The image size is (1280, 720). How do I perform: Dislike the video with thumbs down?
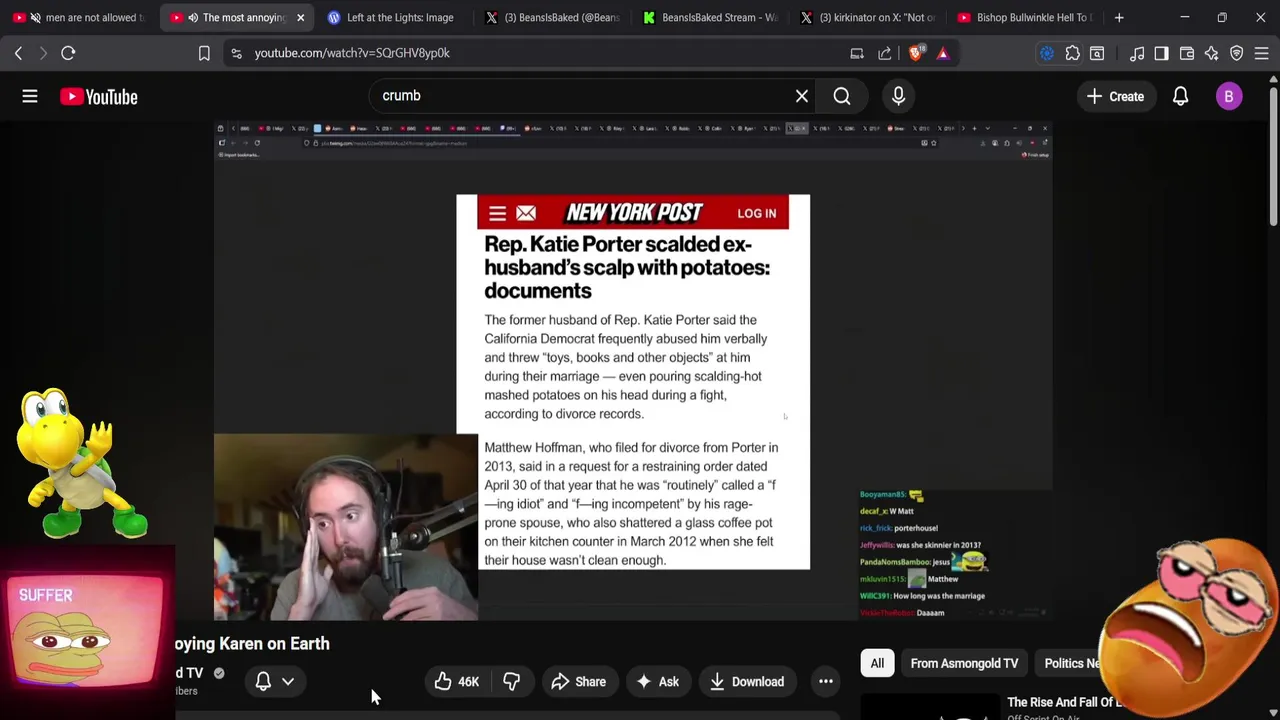coord(511,682)
